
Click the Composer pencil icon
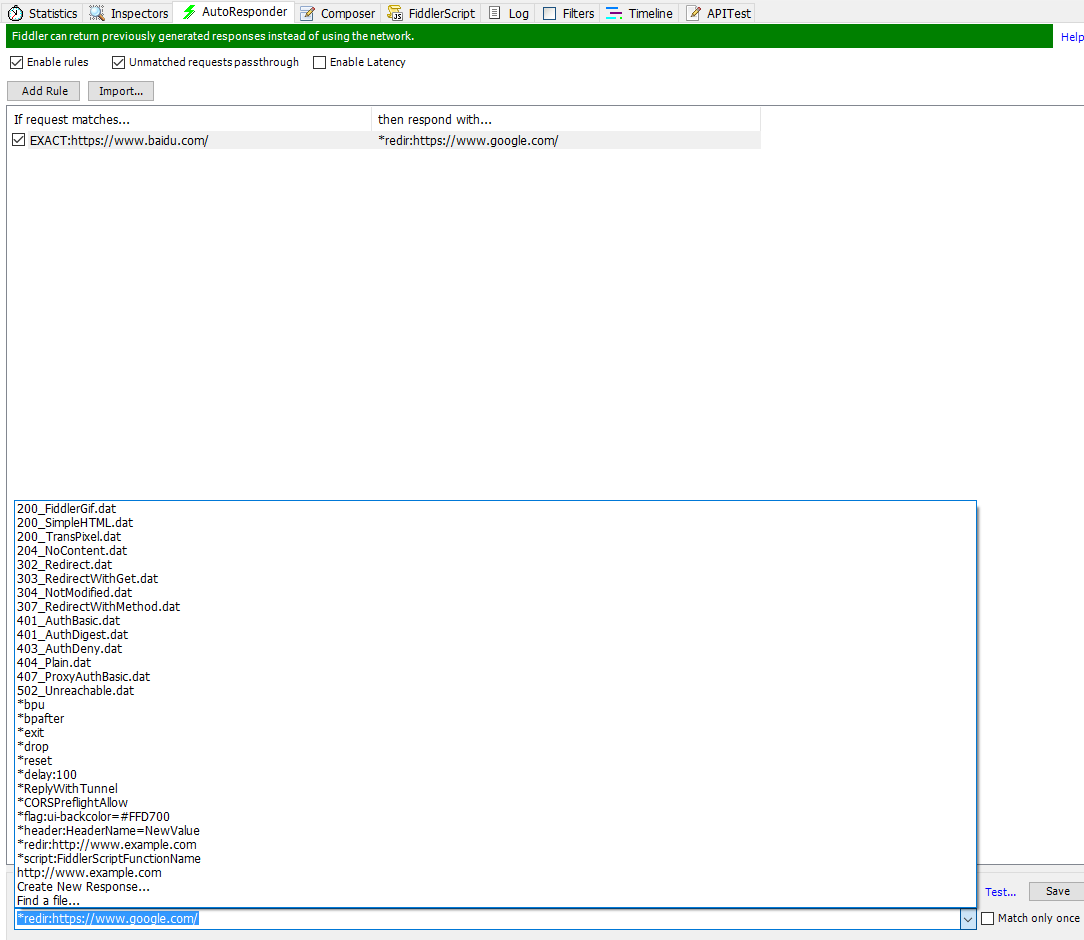tap(307, 13)
